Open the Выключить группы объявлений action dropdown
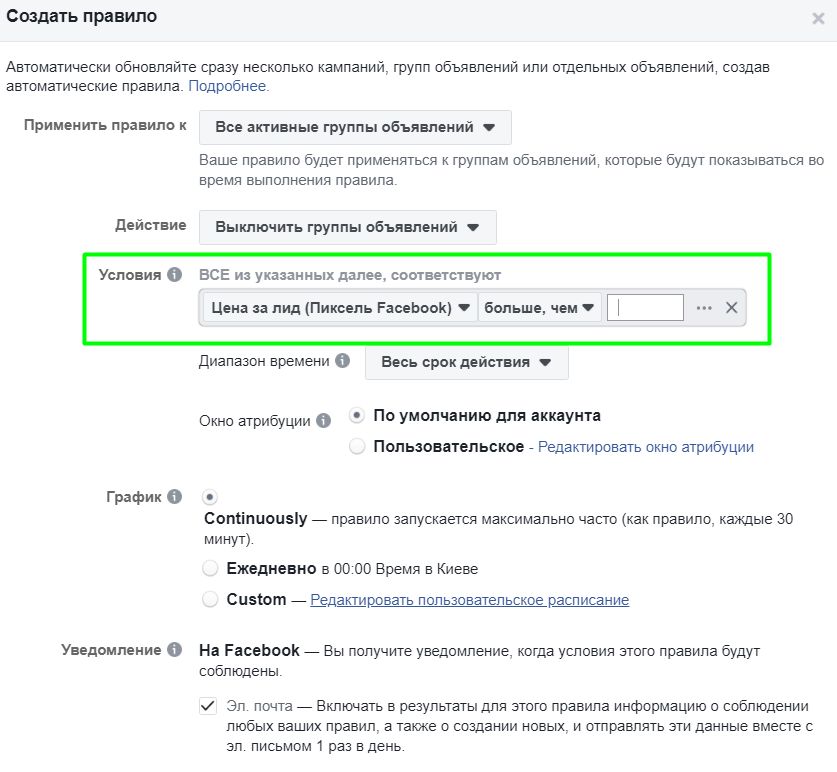 [x=348, y=226]
